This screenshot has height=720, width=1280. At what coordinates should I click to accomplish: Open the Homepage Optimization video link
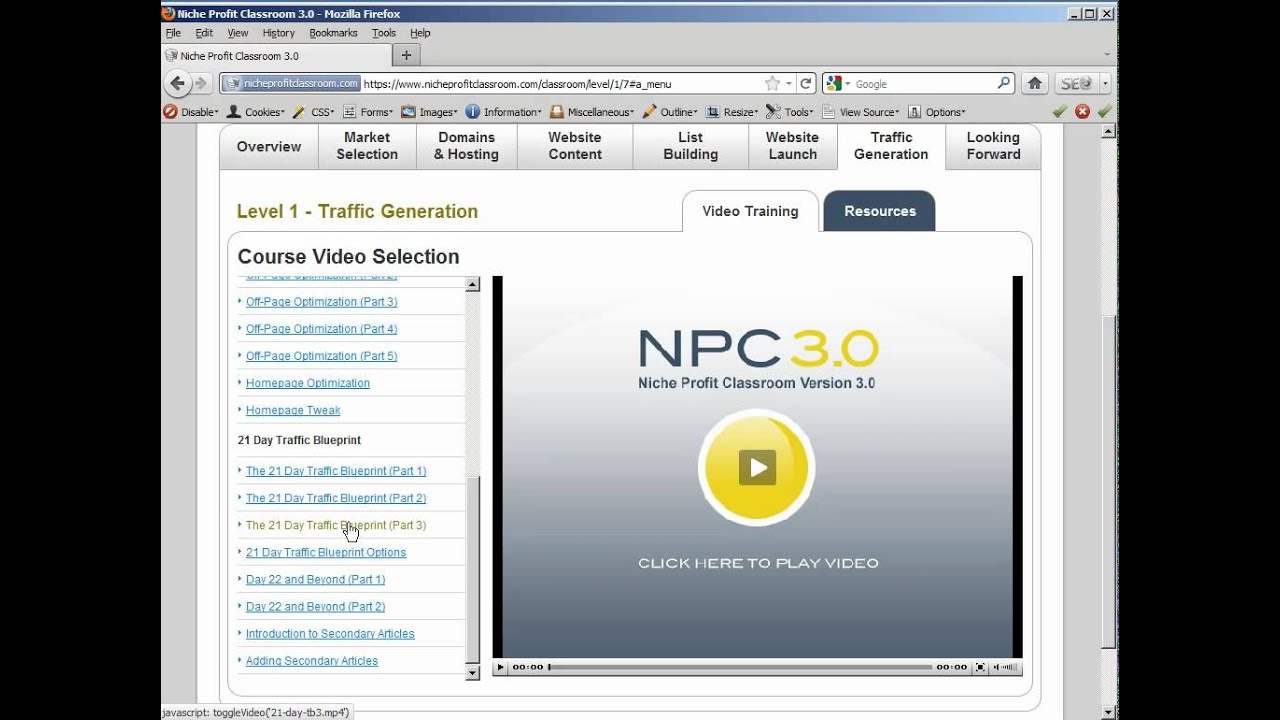tap(308, 383)
